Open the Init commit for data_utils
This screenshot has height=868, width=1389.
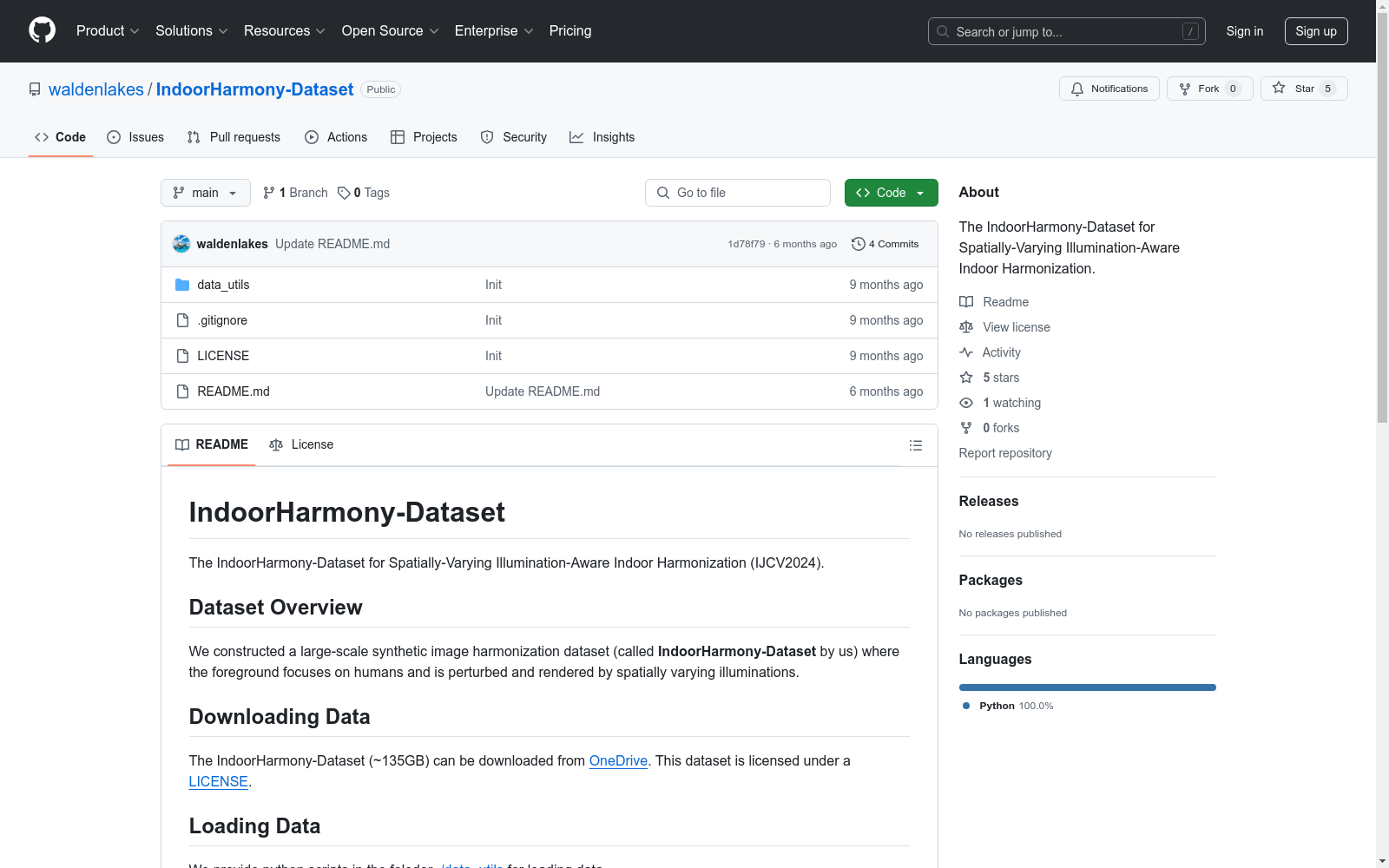[x=493, y=285]
